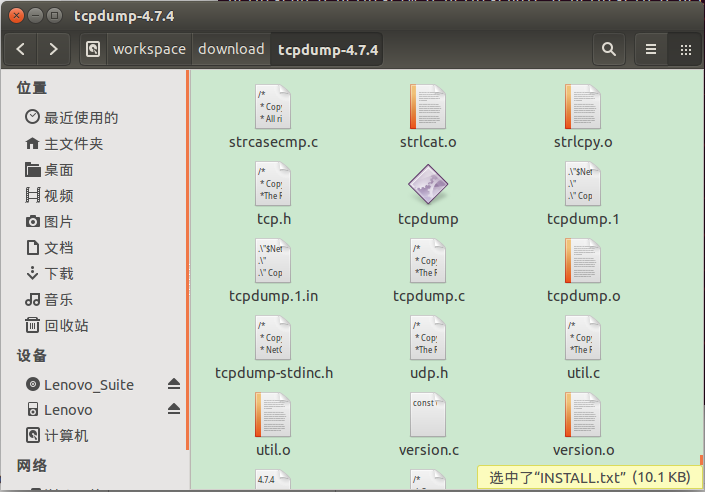Select tcp.h header file icon

pyautogui.click(x=273, y=184)
